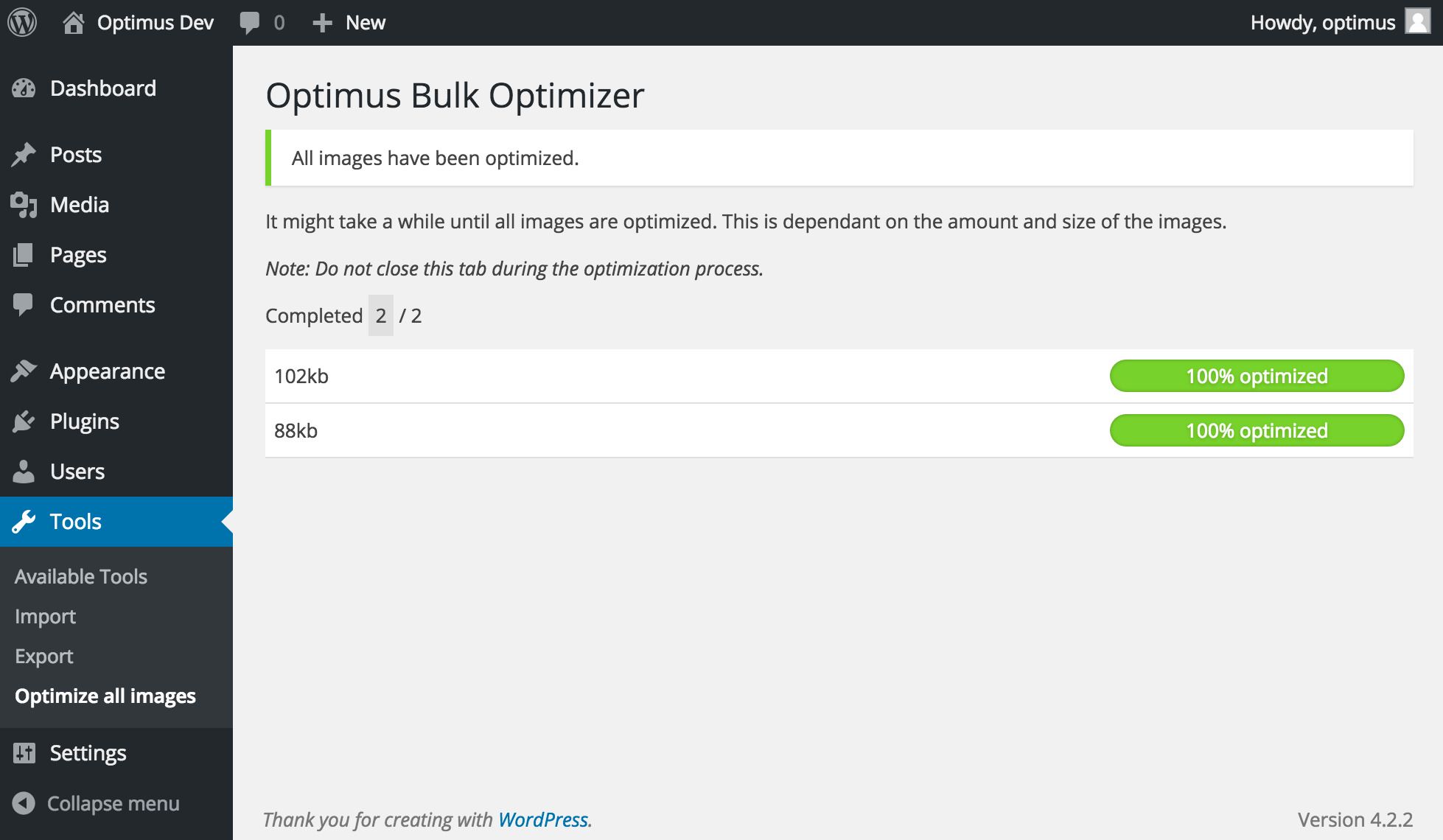The height and width of the screenshot is (840, 1443).
Task: Open the WordPress link in the footer
Action: [543, 818]
